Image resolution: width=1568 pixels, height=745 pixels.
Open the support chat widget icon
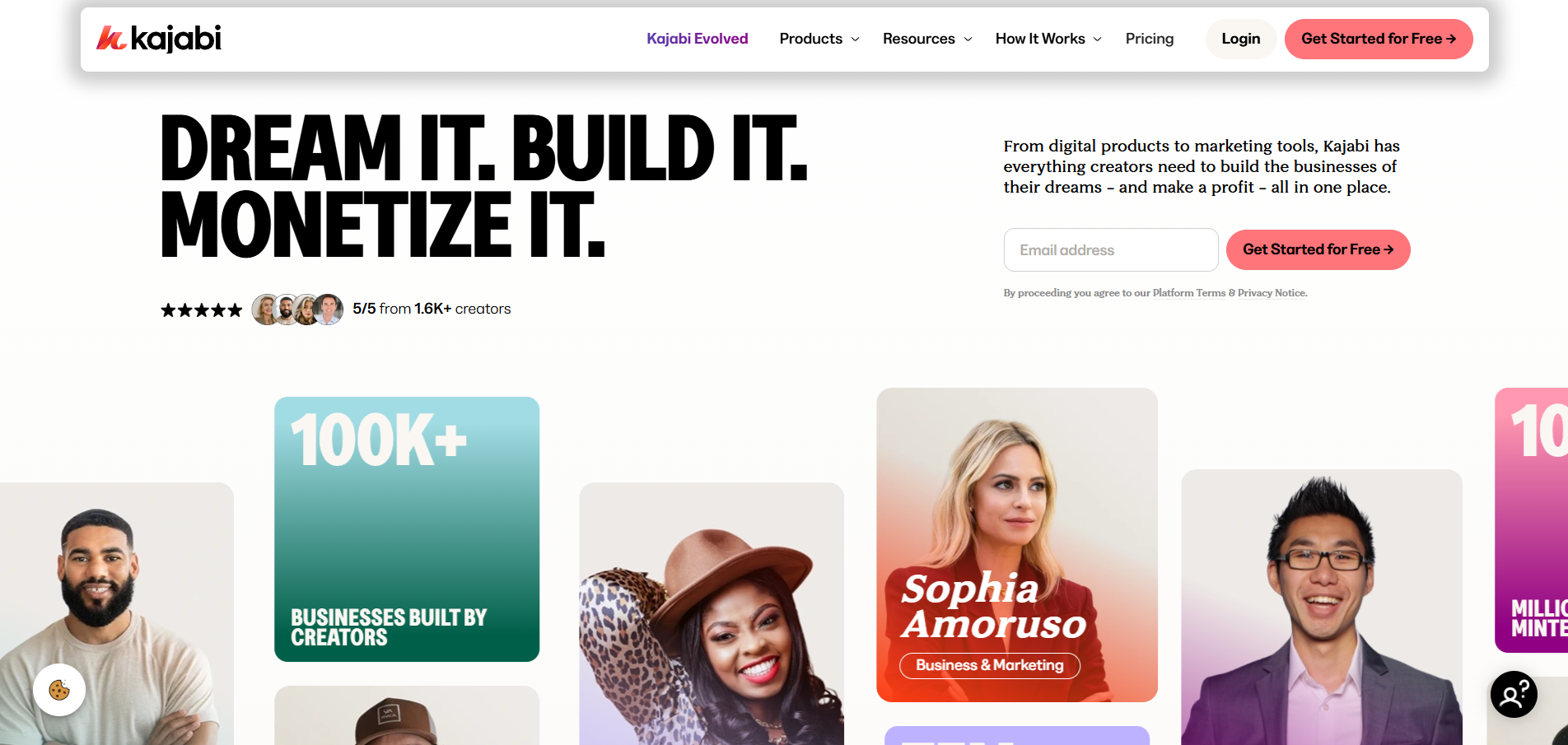pos(1514,695)
